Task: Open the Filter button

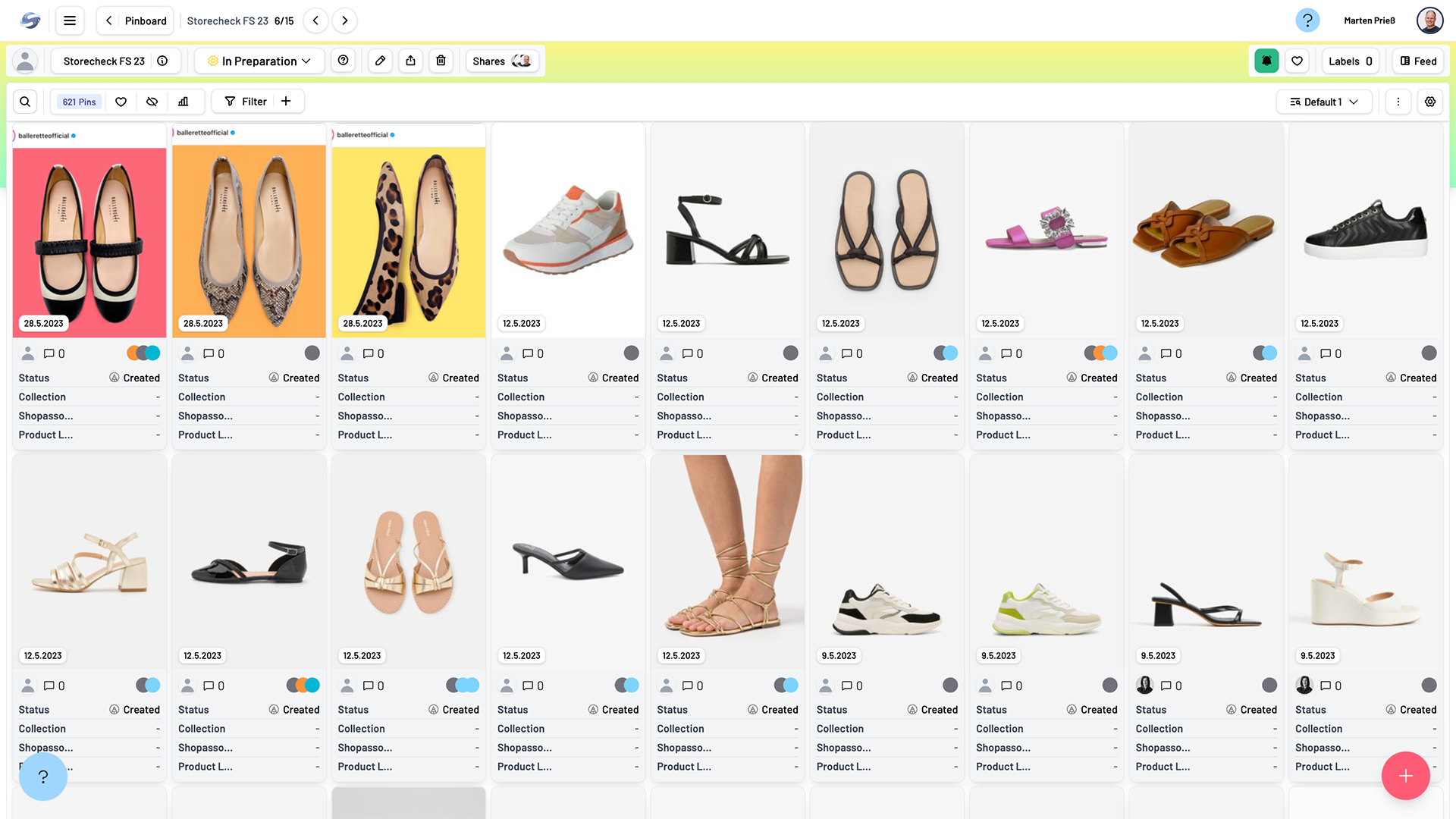Action: pyautogui.click(x=246, y=102)
